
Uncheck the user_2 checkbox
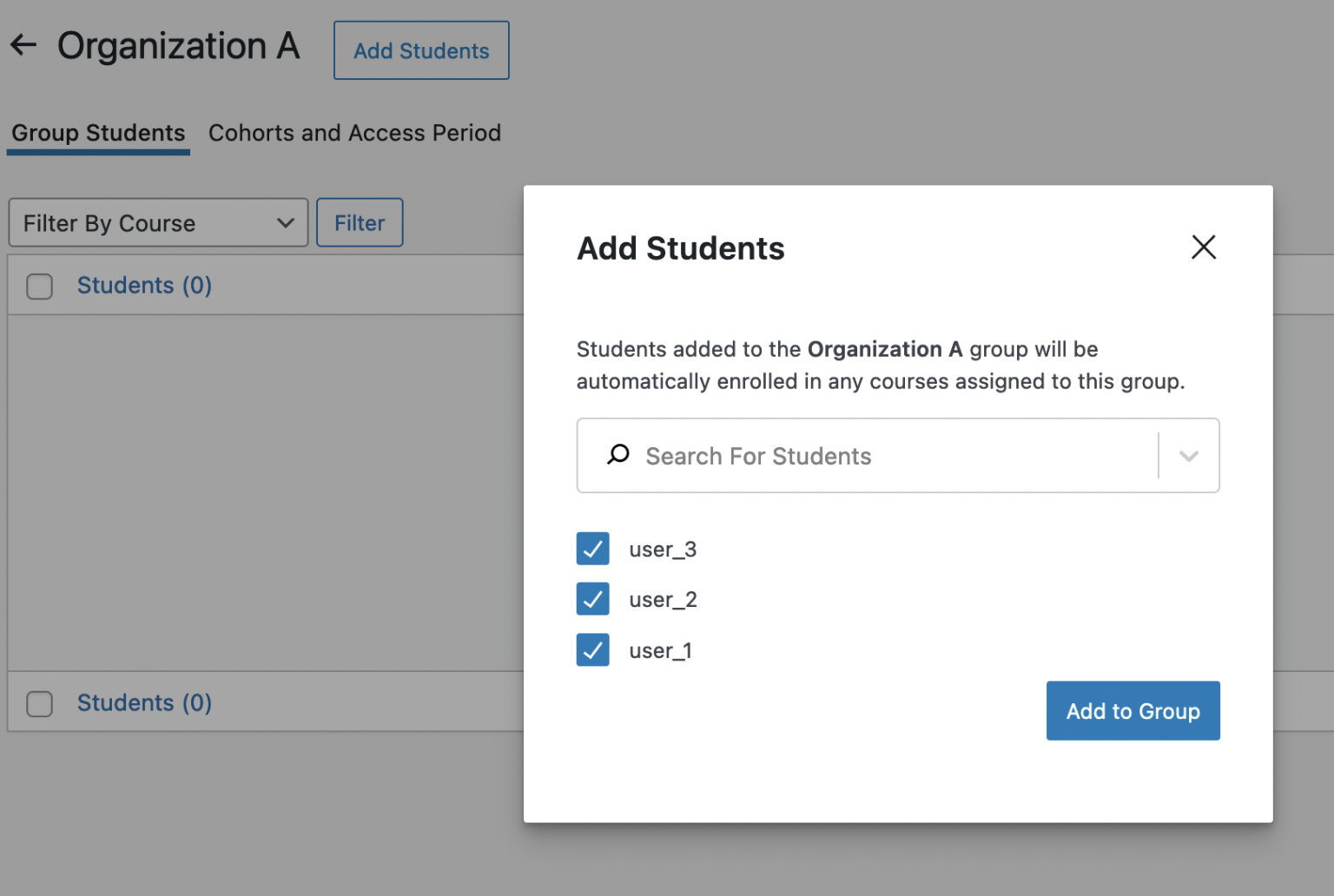coord(593,598)
